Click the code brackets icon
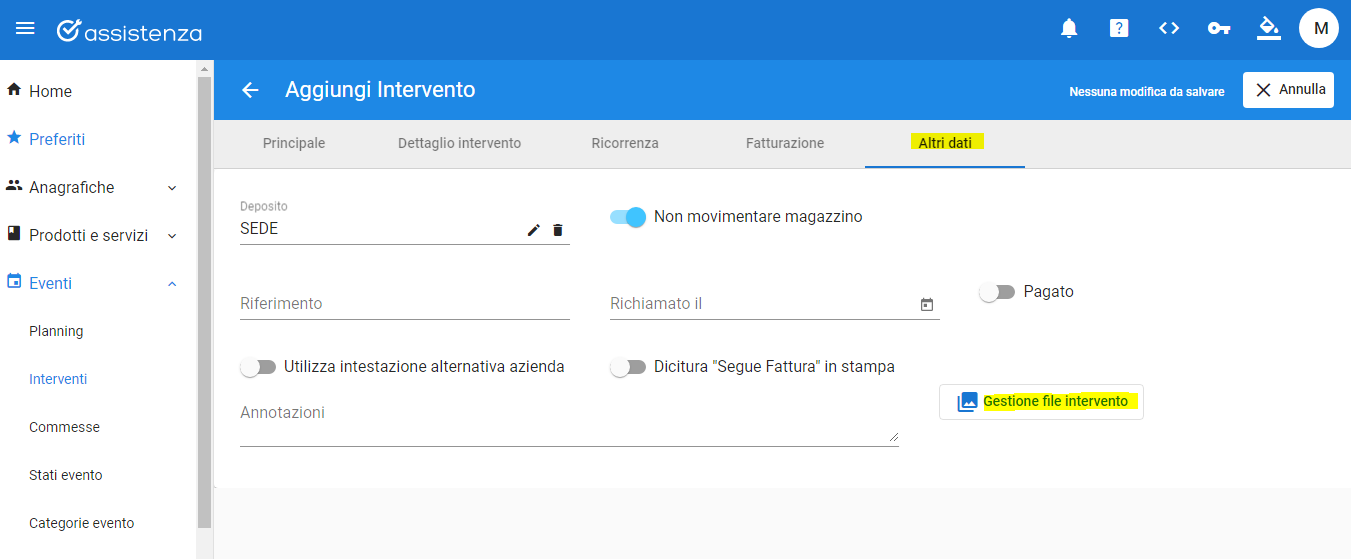 click(x=1169, y=28)
